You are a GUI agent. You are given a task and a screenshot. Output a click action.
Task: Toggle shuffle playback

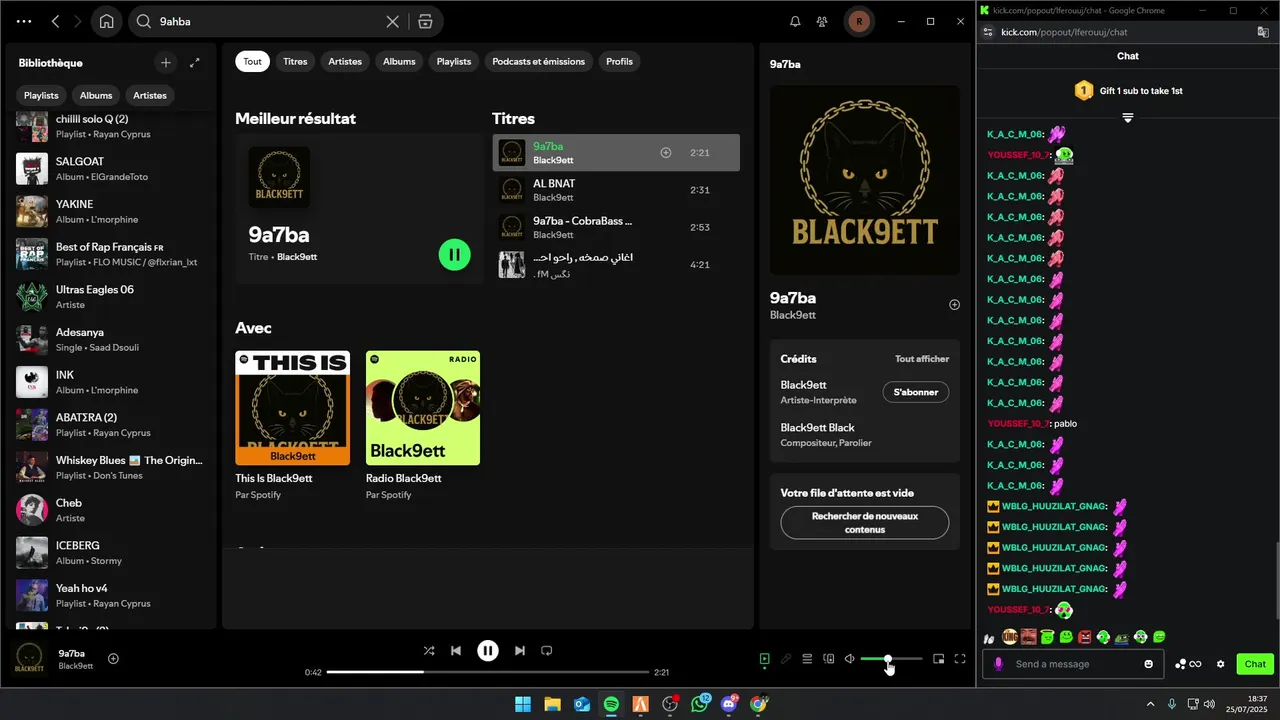[x=429, y=651]
